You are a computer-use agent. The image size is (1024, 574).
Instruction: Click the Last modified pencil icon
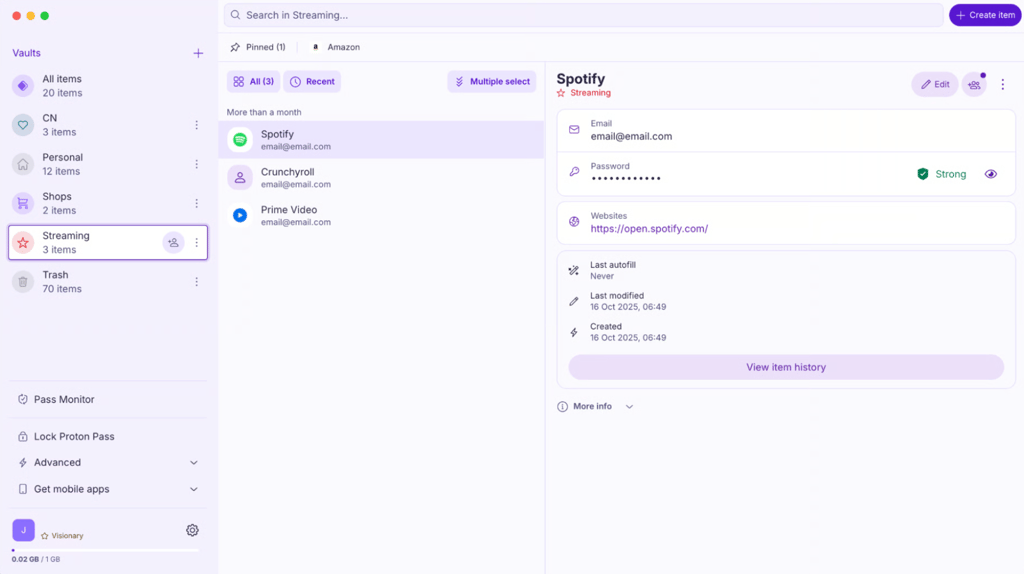573,301
